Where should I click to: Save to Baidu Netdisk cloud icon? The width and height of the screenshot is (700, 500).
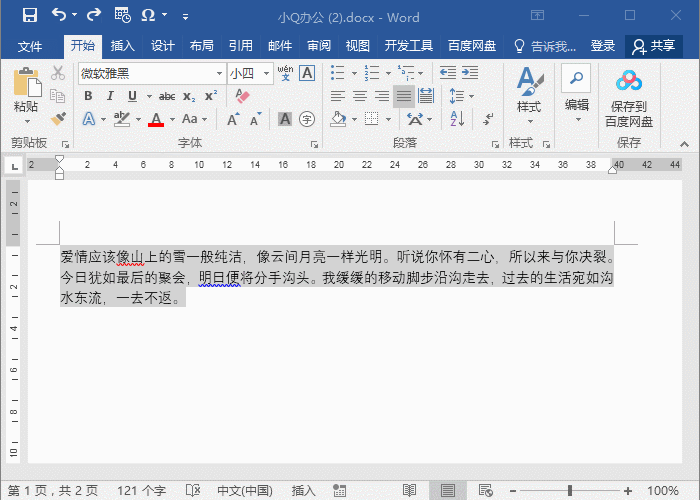[628, 81]
